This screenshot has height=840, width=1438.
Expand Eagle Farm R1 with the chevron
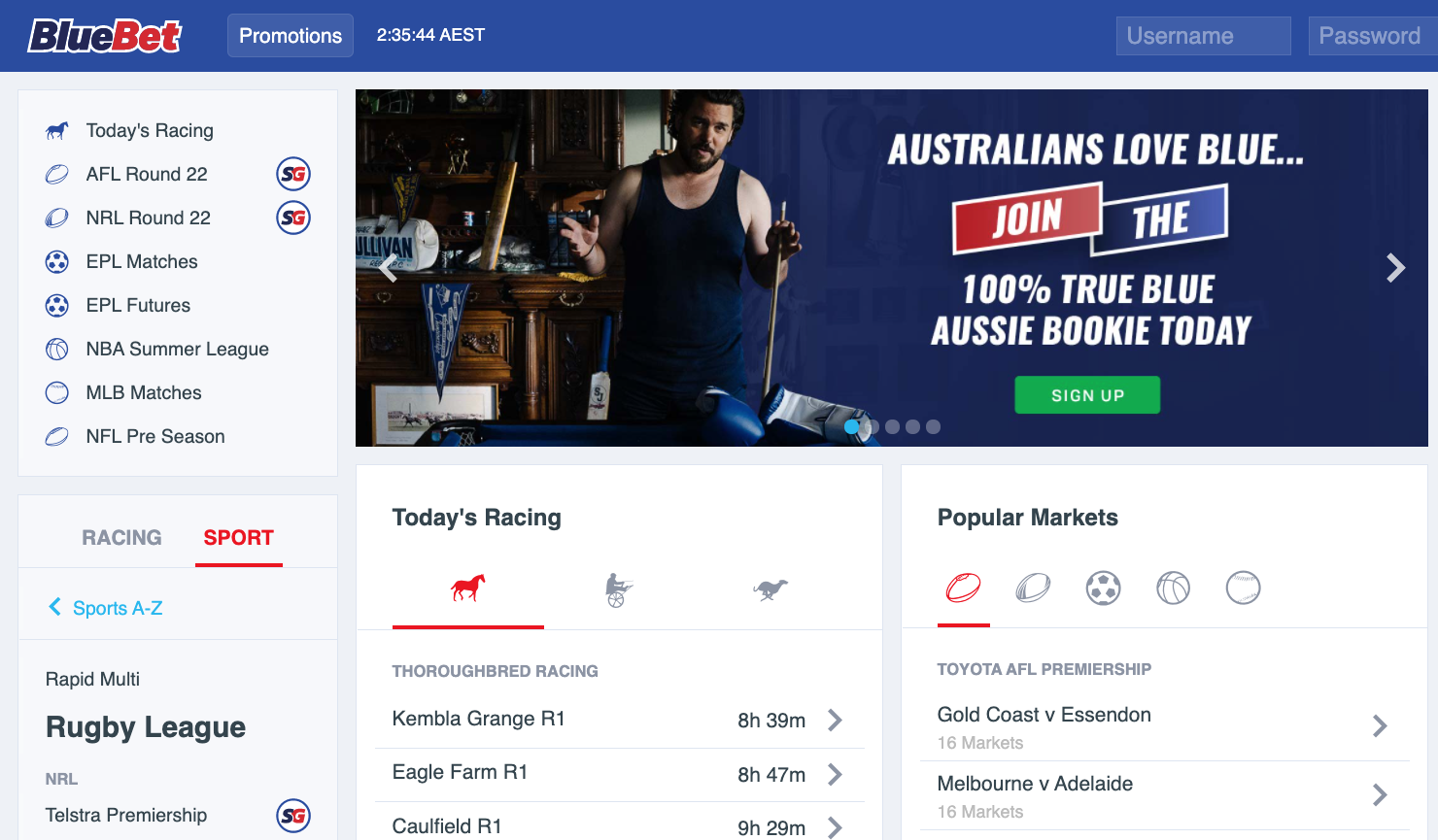[x=835, y=774]
